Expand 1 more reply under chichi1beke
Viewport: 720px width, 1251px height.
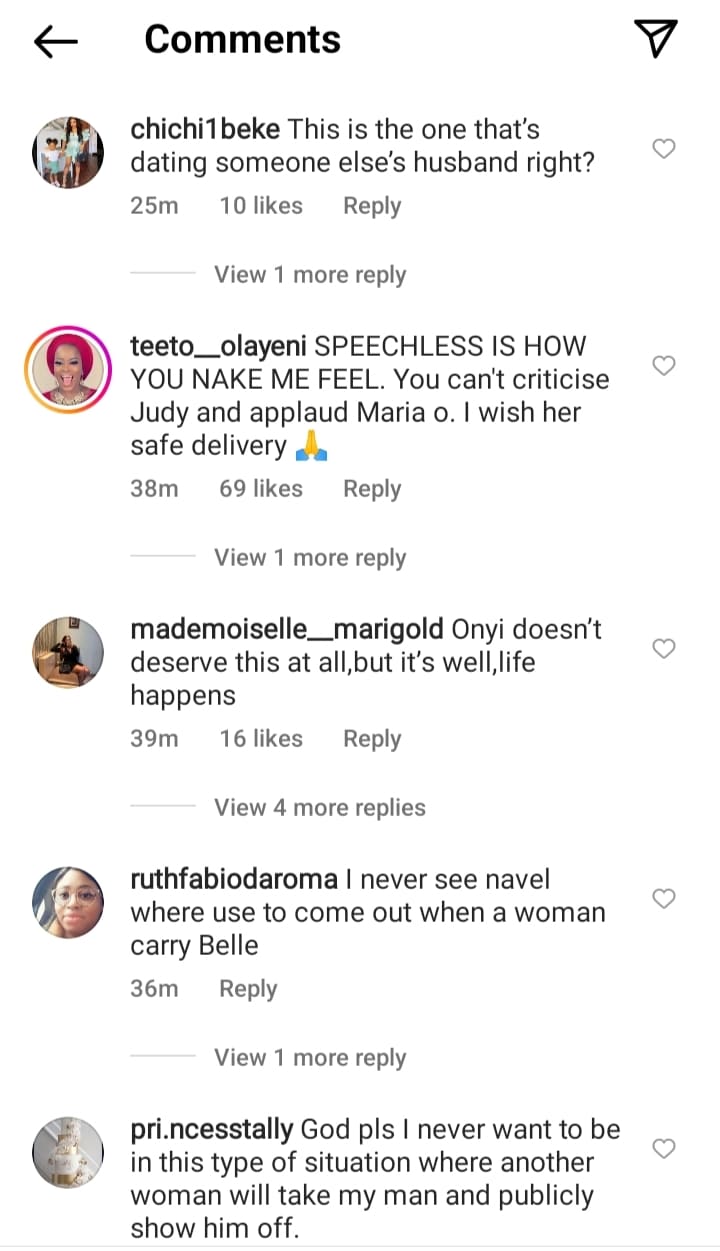coord(310,275)
